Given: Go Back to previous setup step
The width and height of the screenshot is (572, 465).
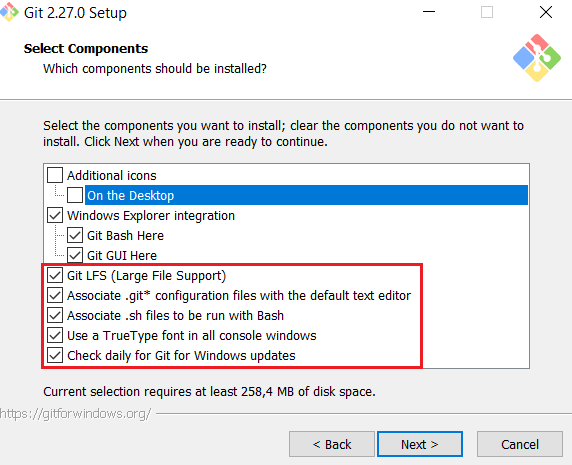Looking at the screenshot, I should 332,444.
